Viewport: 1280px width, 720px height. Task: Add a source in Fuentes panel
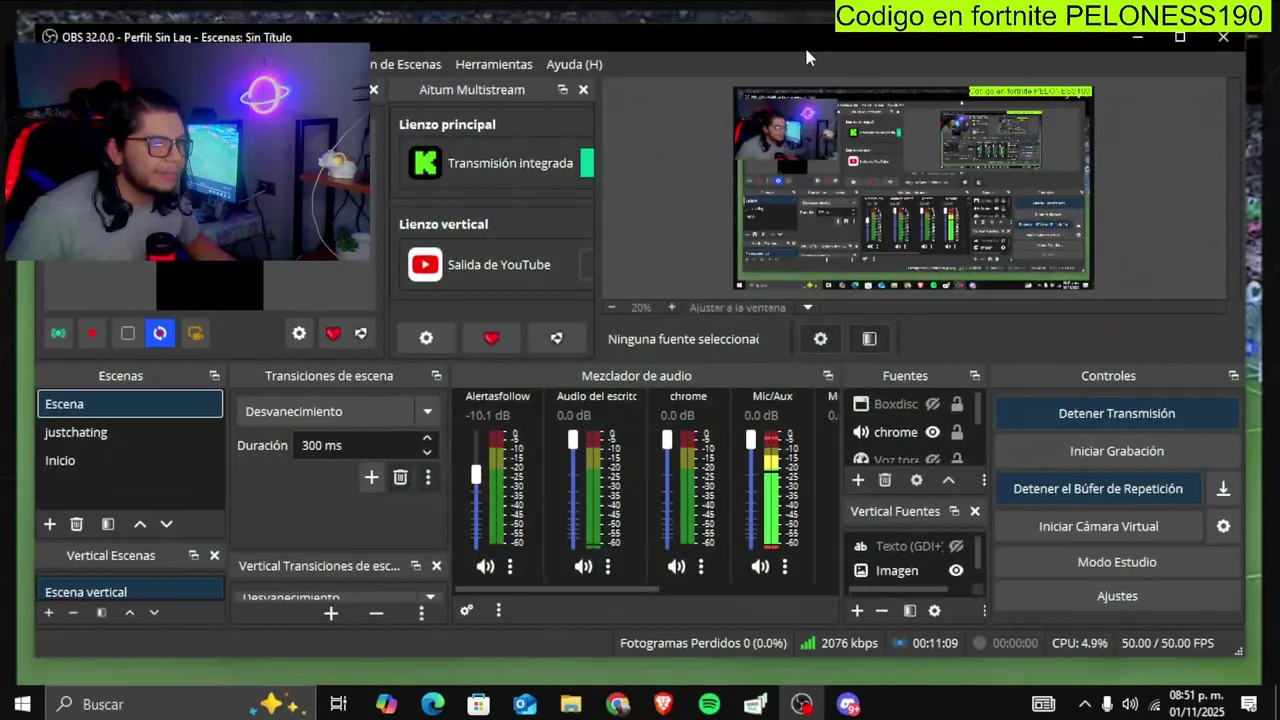point(857,481)
